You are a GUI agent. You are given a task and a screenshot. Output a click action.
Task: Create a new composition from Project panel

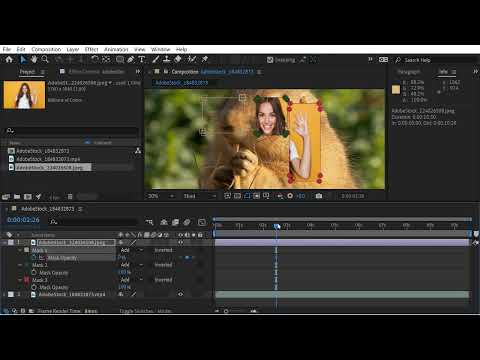pos(28,197)
